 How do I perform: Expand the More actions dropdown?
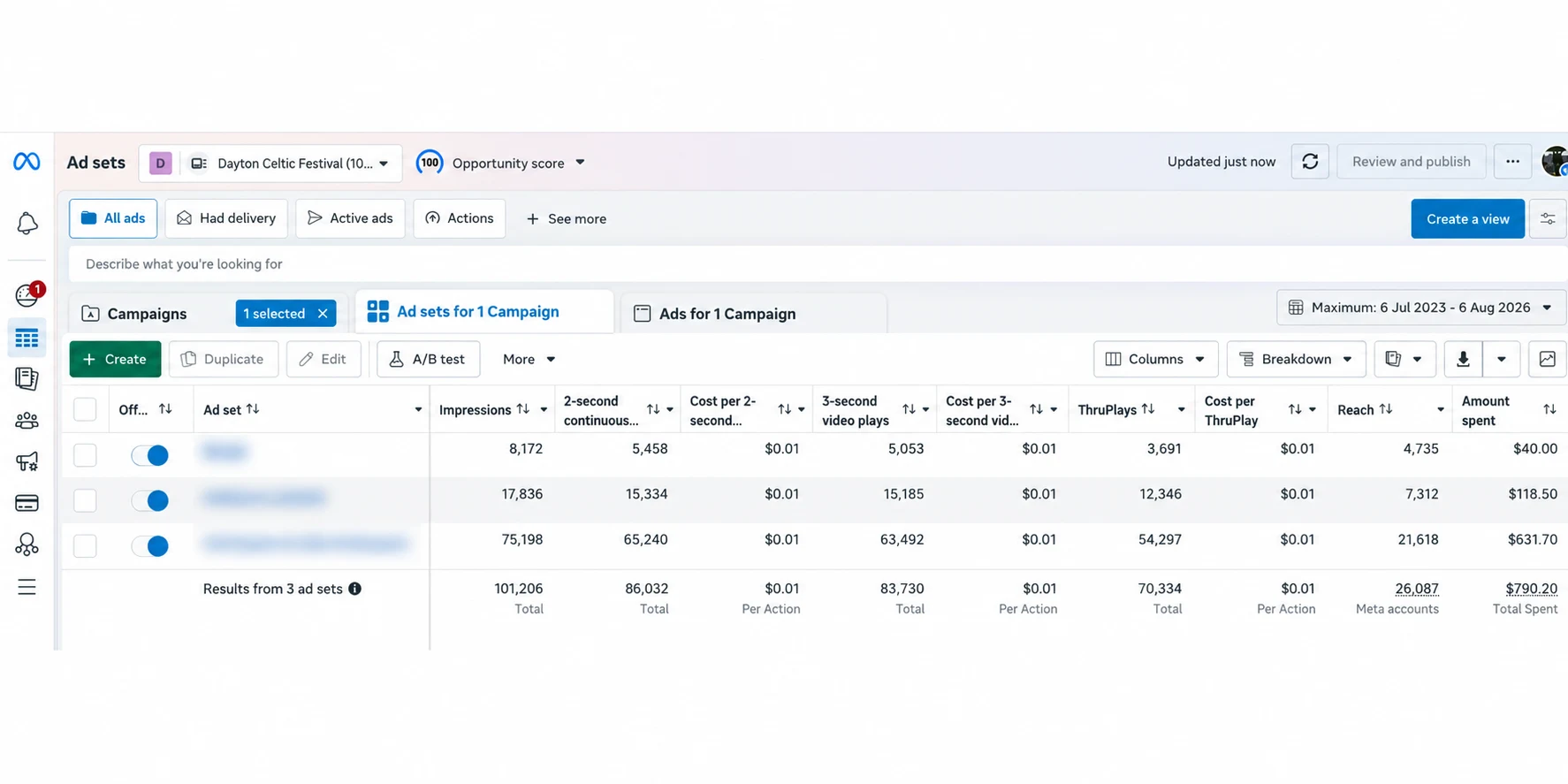click(x=529, y=359)
